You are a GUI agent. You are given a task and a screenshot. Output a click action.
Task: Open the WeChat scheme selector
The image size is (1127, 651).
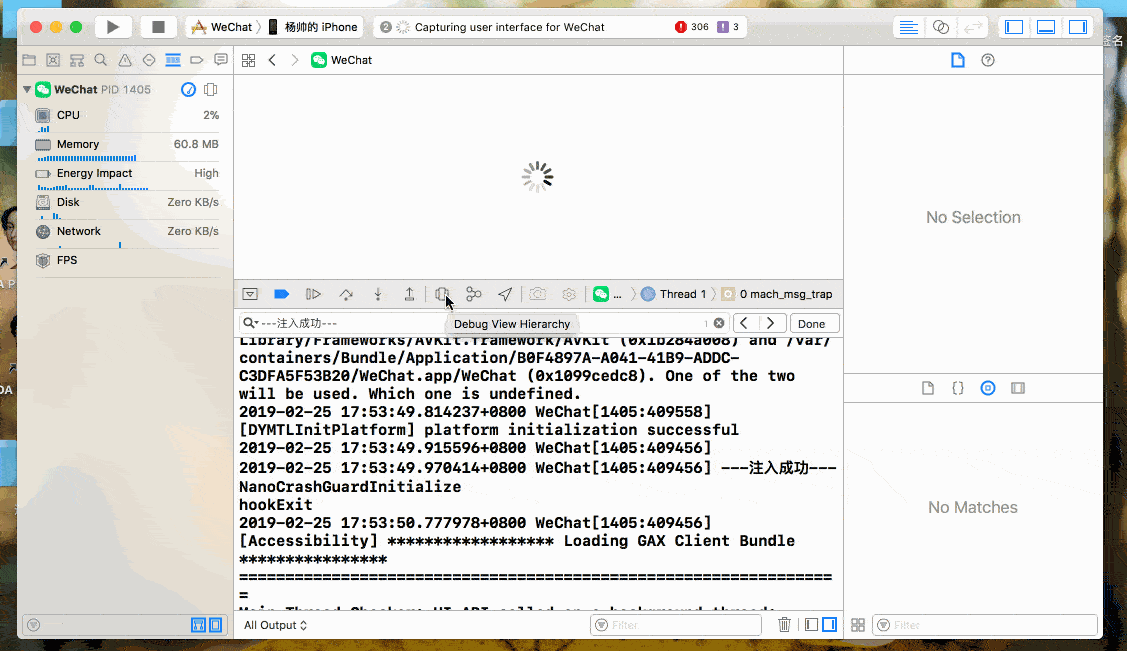[221, 27]
